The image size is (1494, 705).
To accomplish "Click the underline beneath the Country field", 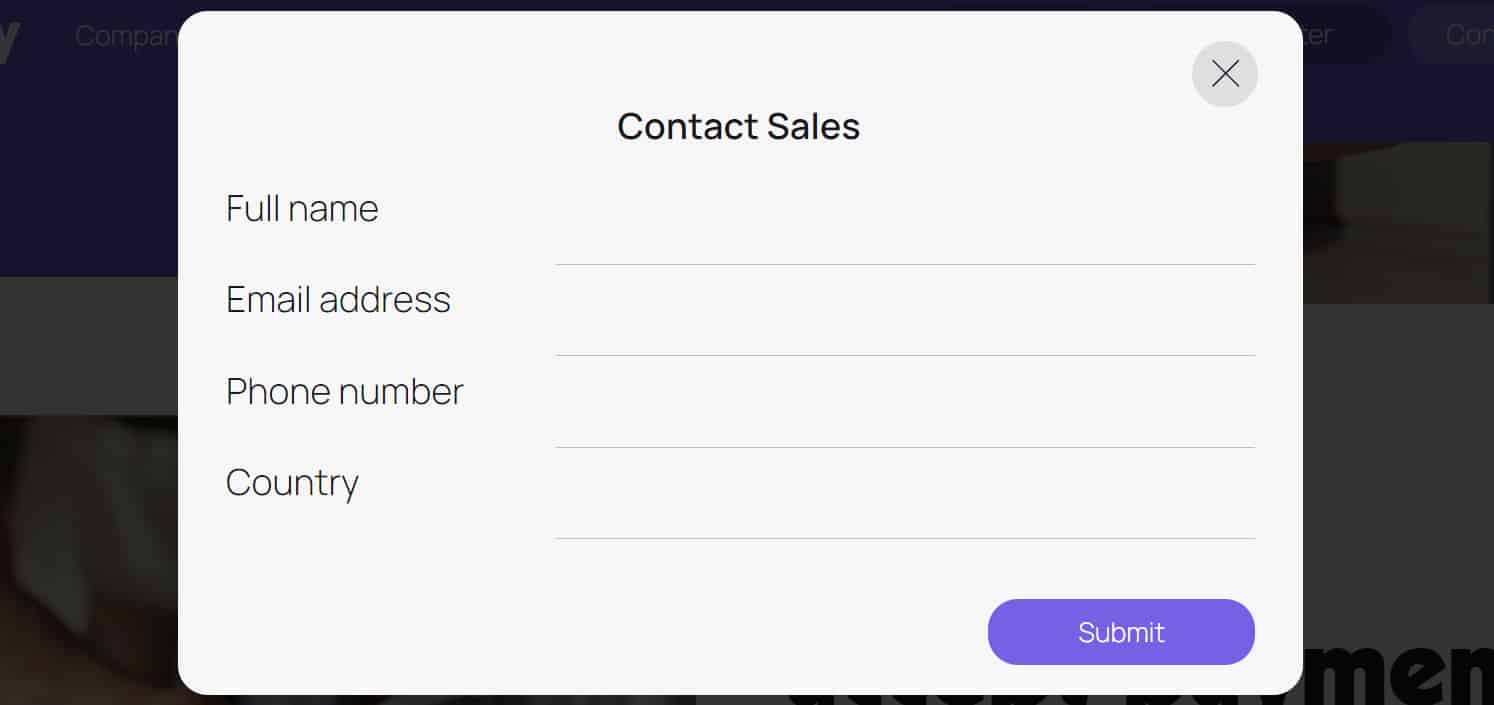I will click(x=905, y=540).
